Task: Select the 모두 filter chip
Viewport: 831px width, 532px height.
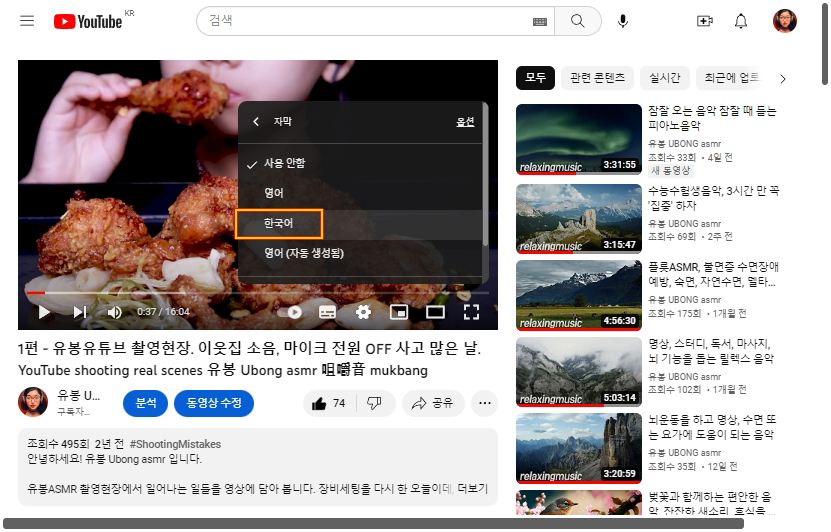Action: (535, 78)
